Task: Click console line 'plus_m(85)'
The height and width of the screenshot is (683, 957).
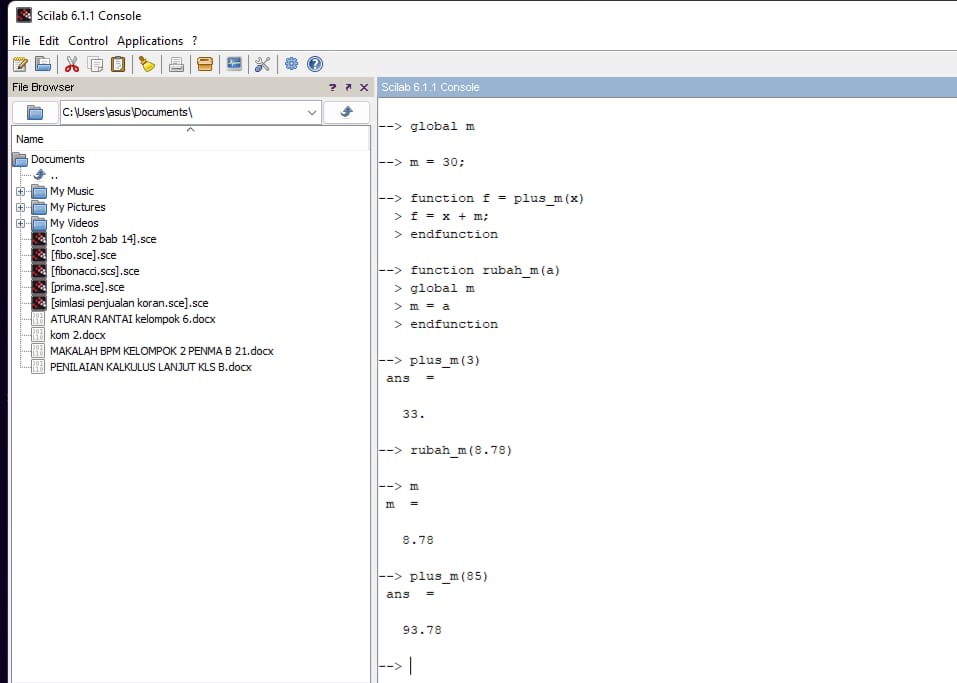Action: tap(449, 576)
